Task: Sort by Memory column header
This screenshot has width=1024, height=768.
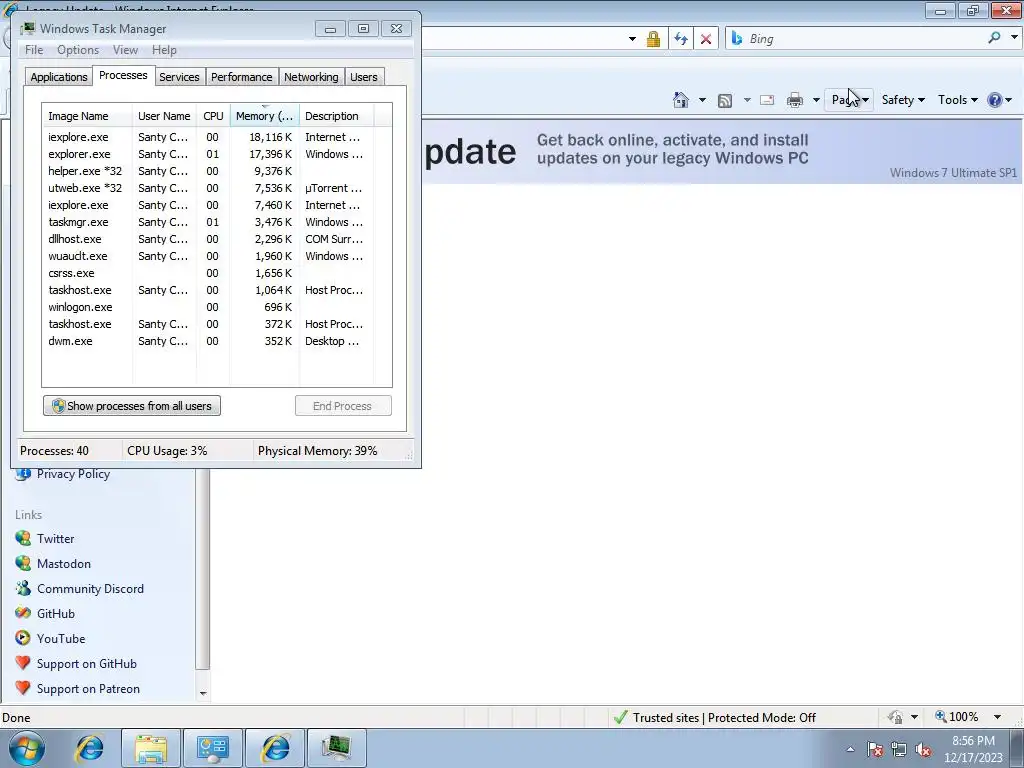Action: [264, 116]
